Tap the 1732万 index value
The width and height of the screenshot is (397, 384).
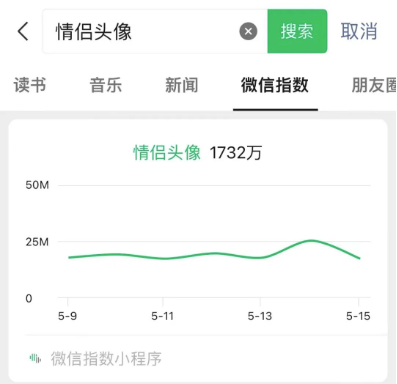[x=236, y=153]
